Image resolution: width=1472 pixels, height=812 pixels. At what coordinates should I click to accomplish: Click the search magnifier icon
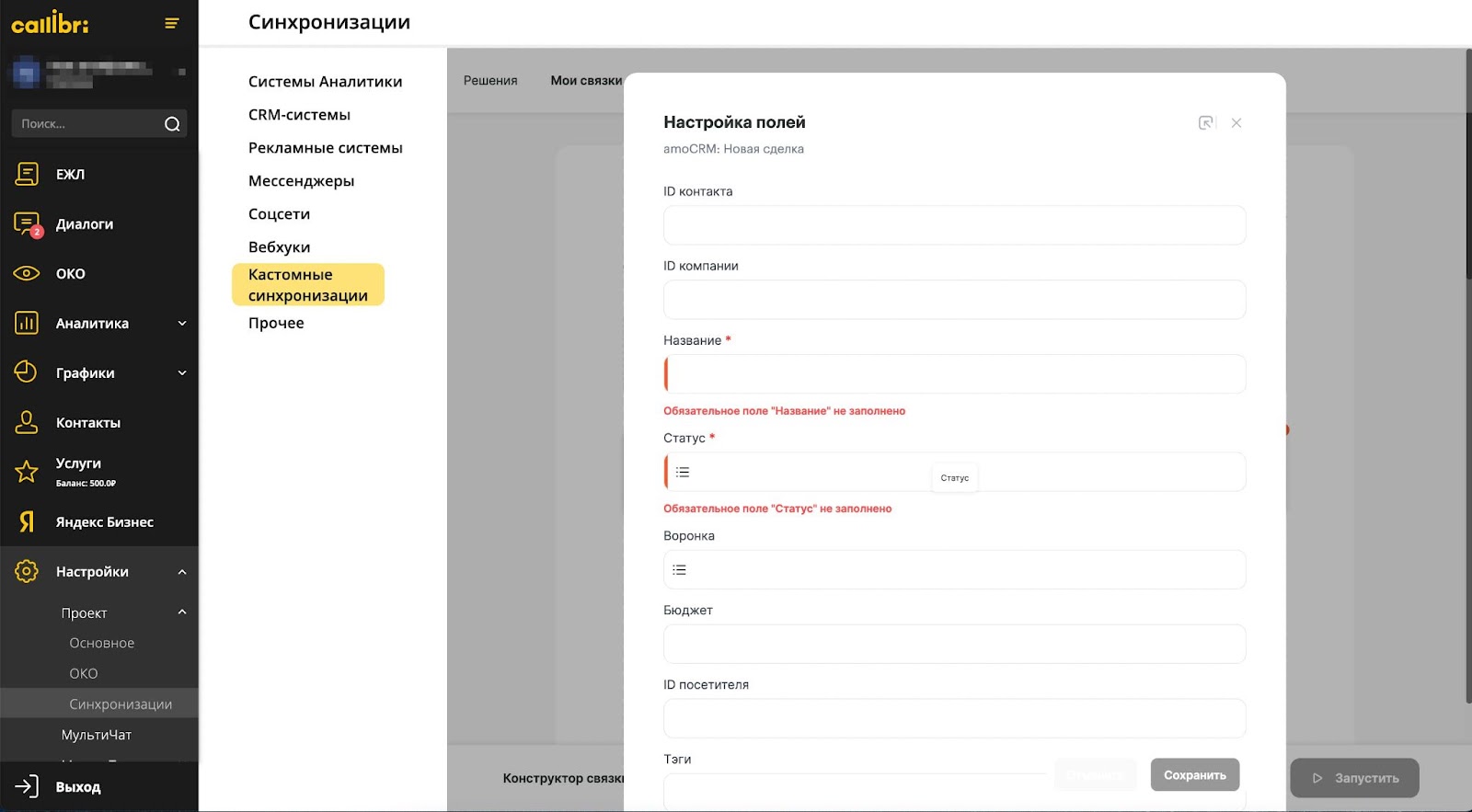(172, 124)
